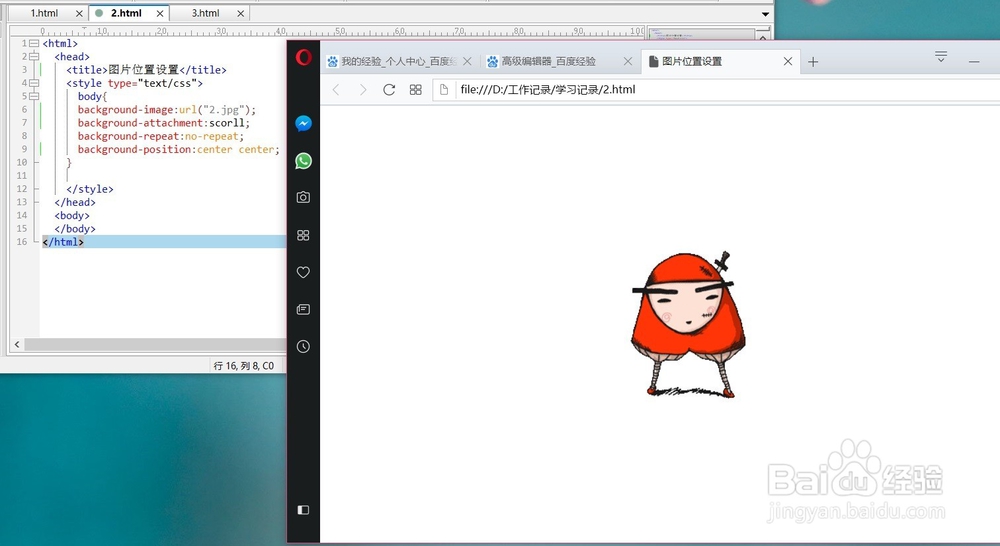
Task: Open WhatsApp in Opera sidebar
Action: 304,161
